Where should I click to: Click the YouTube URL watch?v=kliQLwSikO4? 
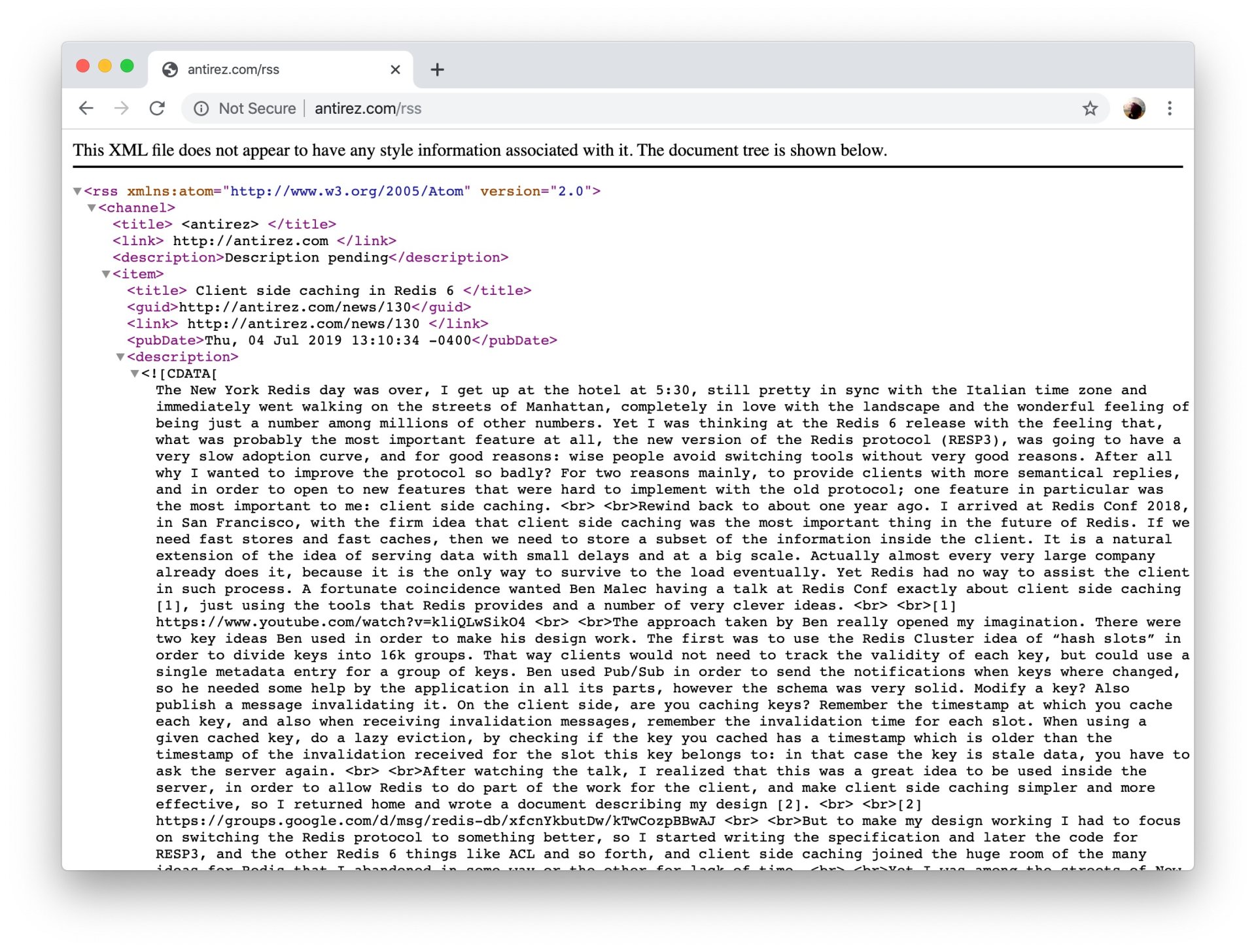(x=340, y=622)
